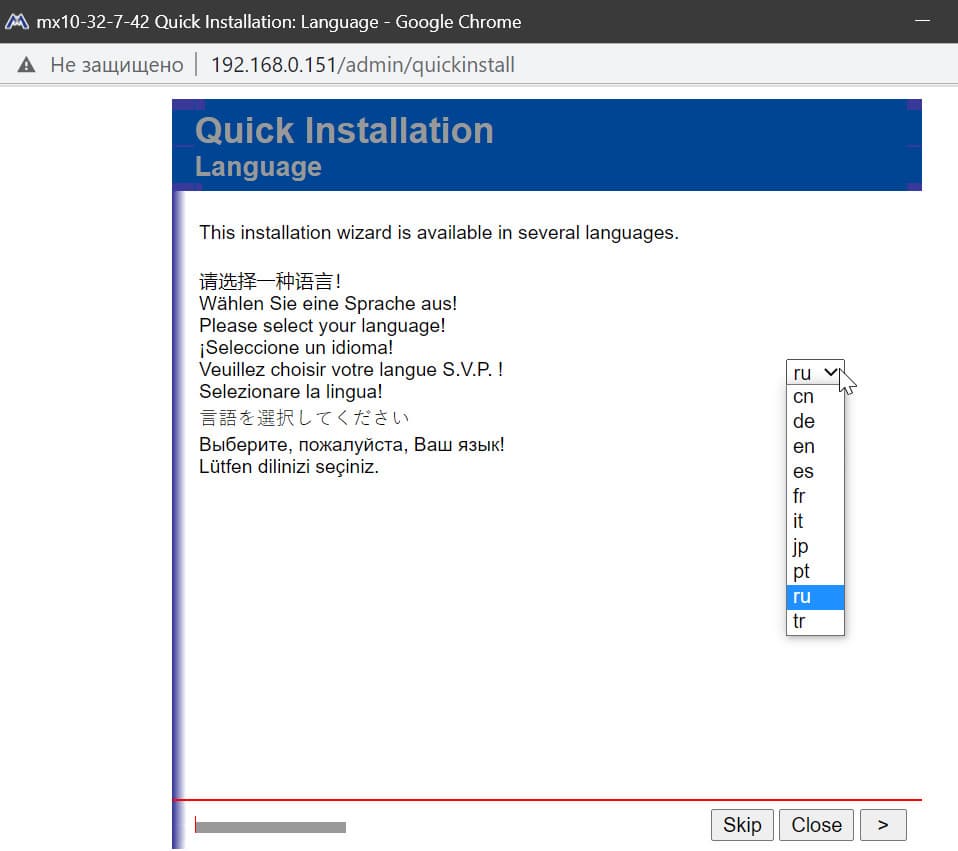Go to next step with > button
Viewport: 958px width, 851px height.
883,825
